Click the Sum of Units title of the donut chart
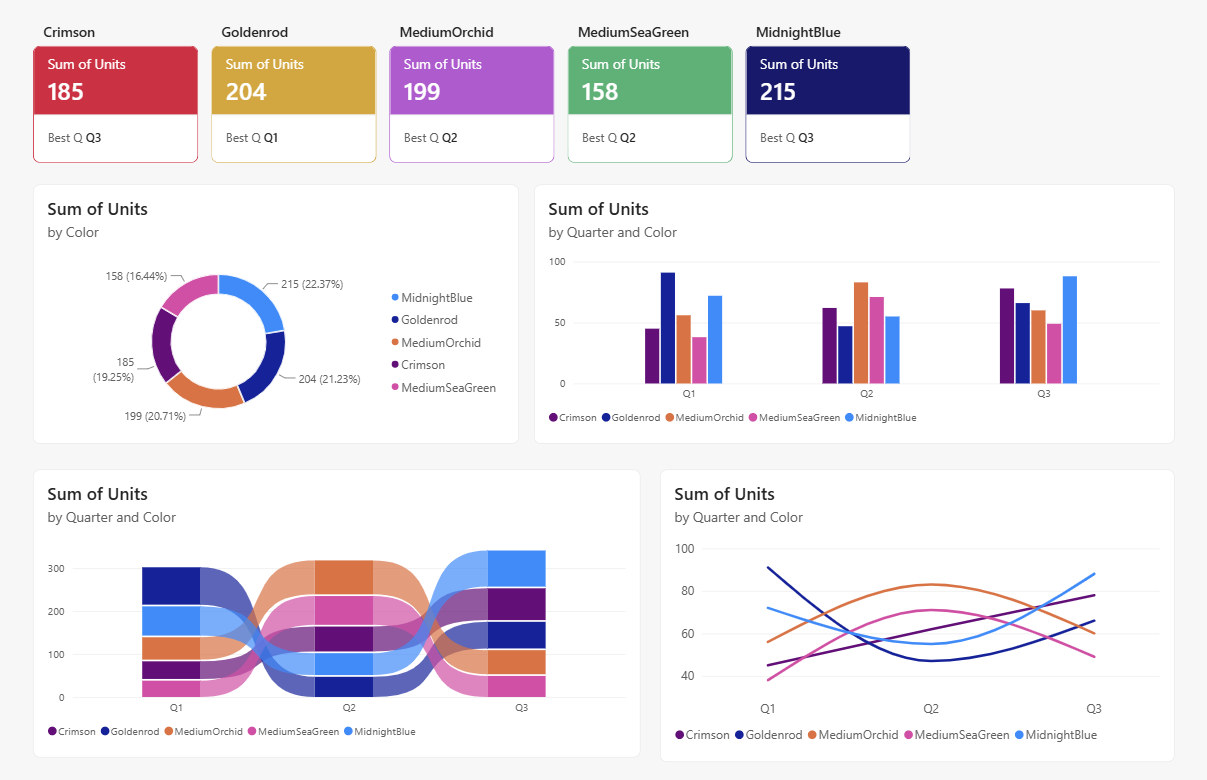This screenshot has height=780, width=1207. (97, 209)
